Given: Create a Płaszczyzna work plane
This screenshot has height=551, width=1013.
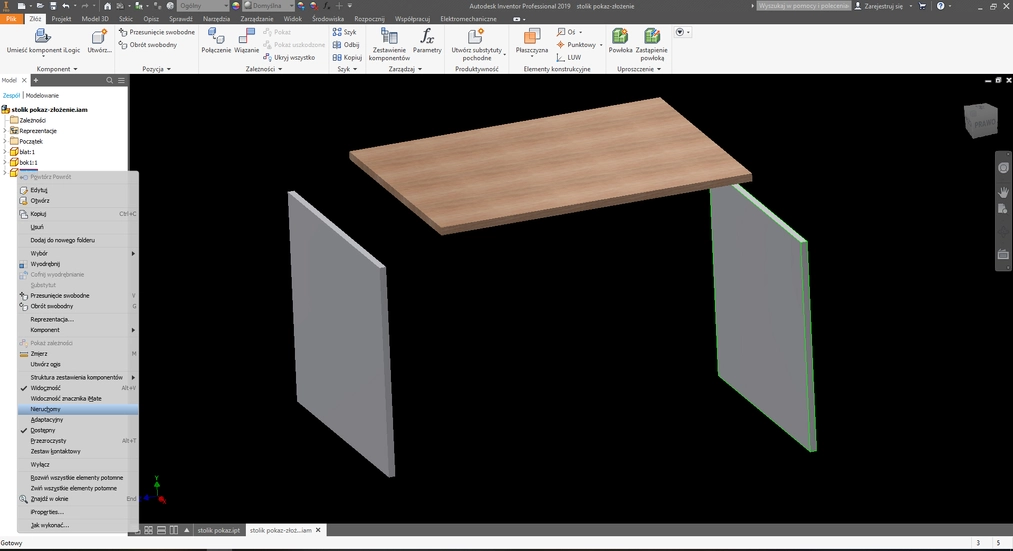Looking at the screenshot, I should (x=532, y=42).
